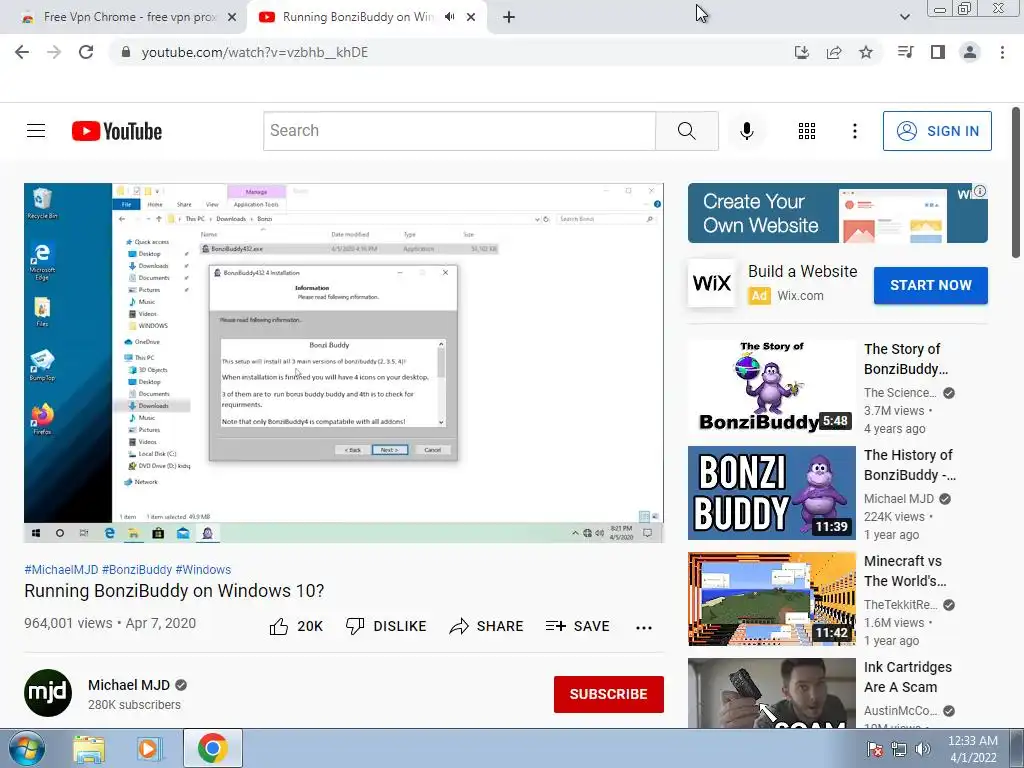Open Minecraft vs The World's thumbnail
This screenshot has width=1024, height=768.
coord(771,599)
